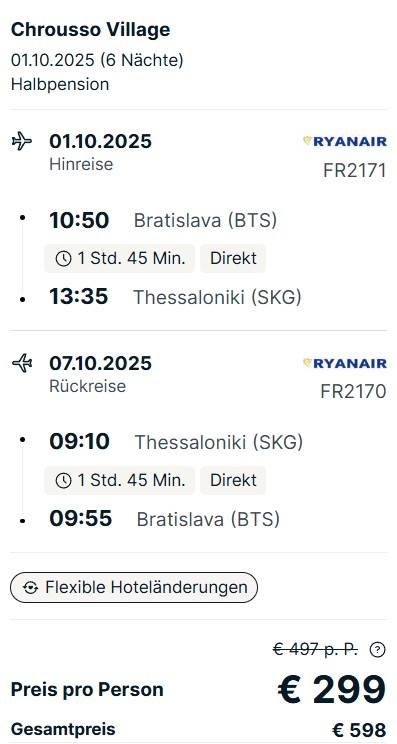Image resolution: width=397 pixels, height=744 pixels.
Task: Click the outbound flight airplane icon
Action: [22, 141]
